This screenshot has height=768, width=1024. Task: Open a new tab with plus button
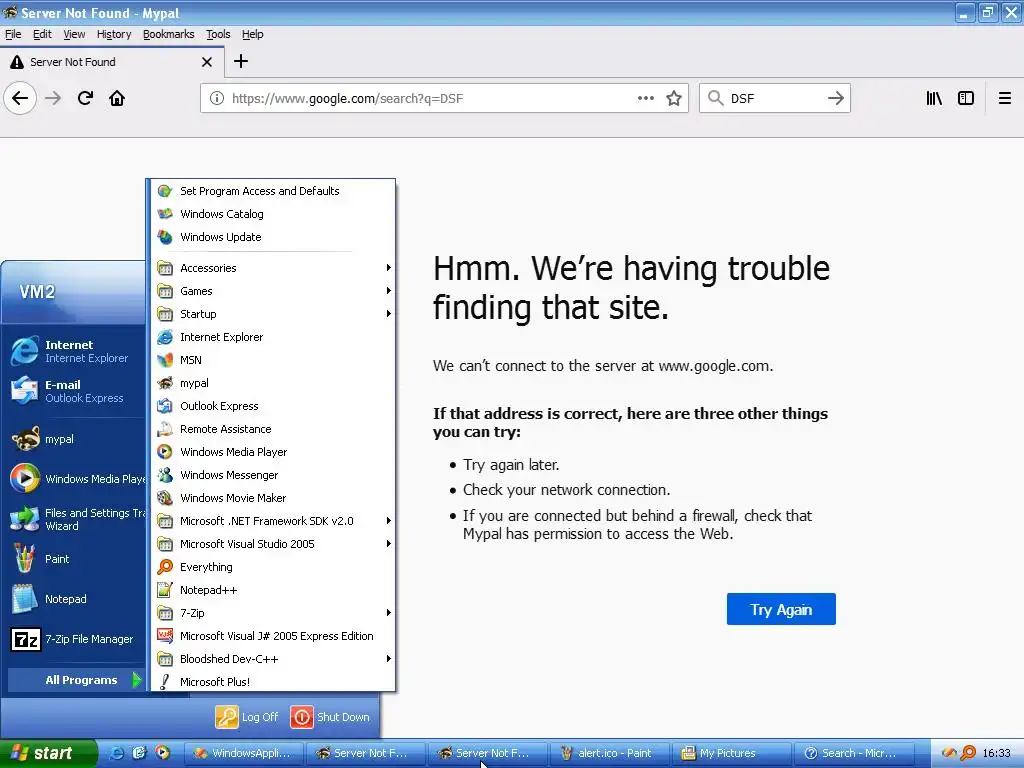241,61
